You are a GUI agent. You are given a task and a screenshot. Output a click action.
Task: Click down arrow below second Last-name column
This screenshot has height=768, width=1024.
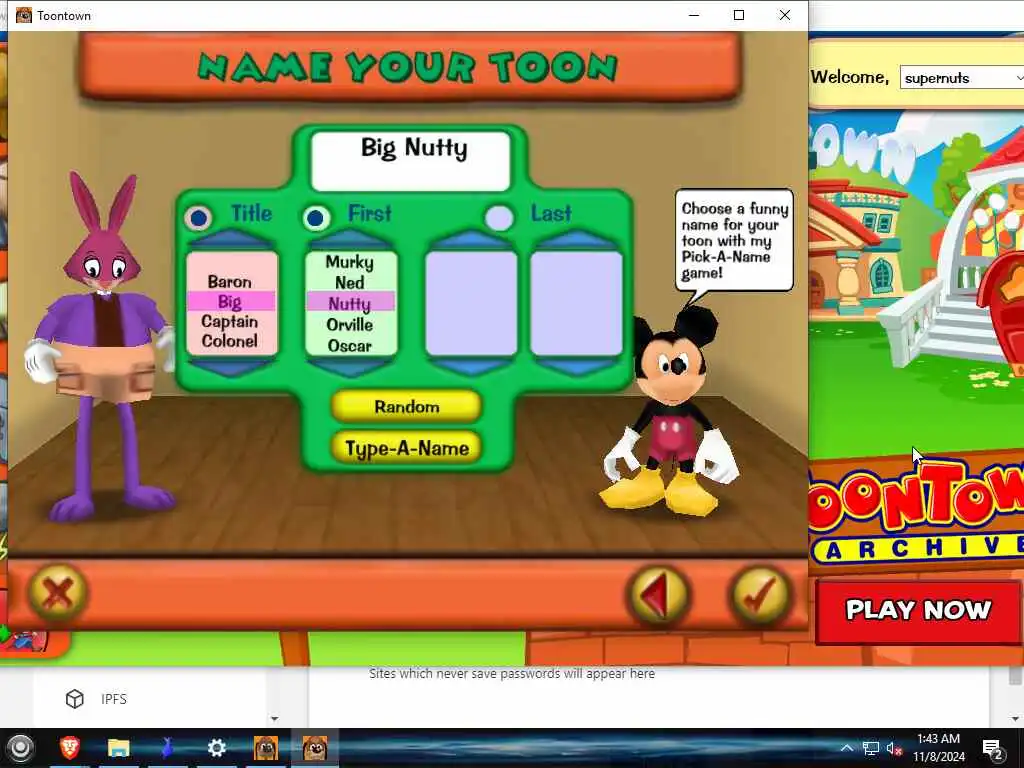pyautogui.click(x=576, y=367)
